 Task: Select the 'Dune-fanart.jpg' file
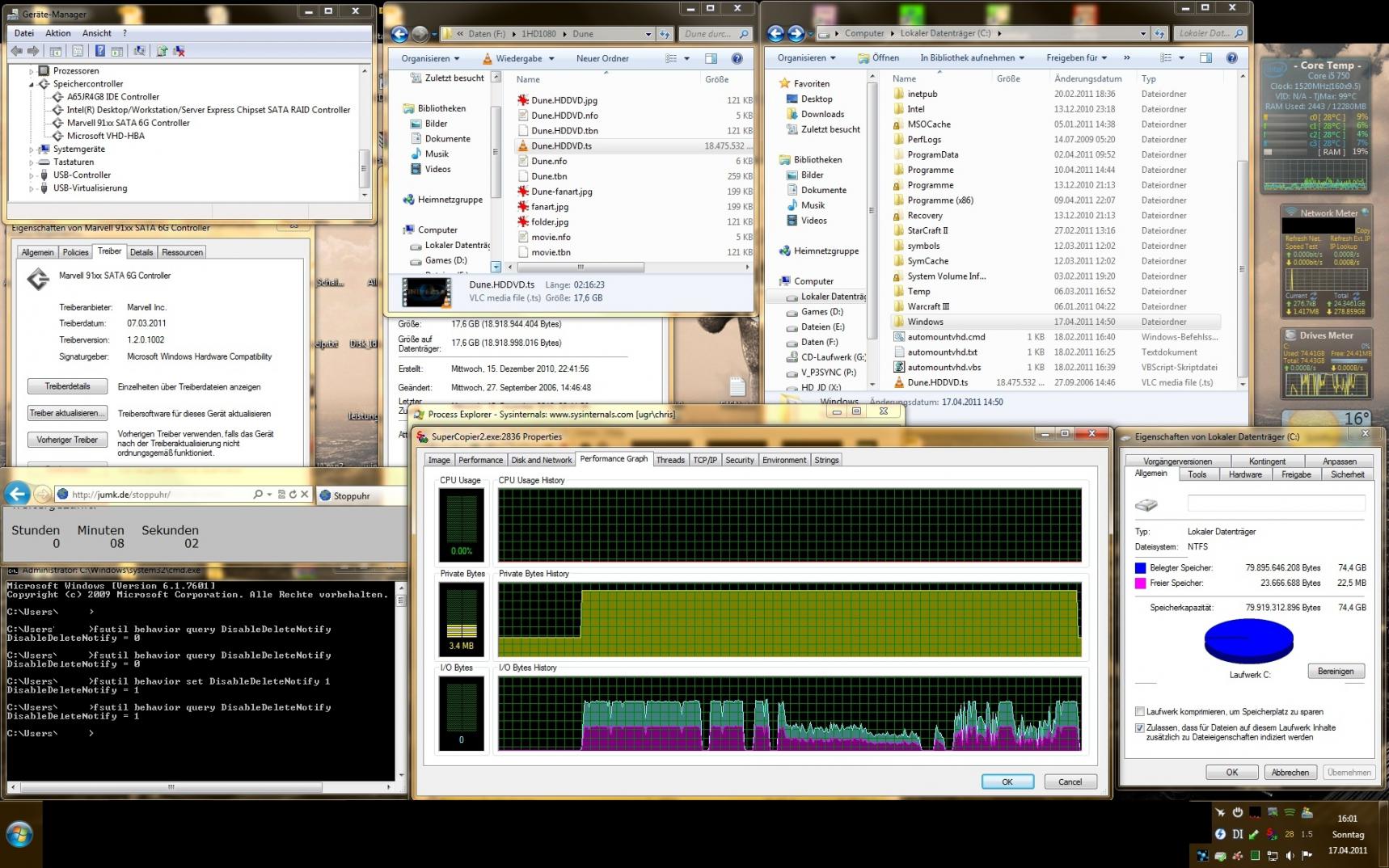click(562, 192)
